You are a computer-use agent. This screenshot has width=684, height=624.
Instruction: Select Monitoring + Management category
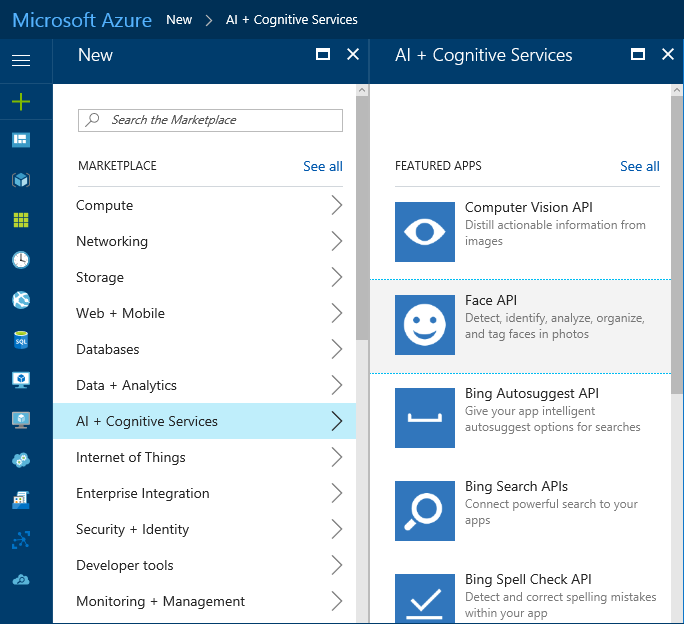click(204, 601)
